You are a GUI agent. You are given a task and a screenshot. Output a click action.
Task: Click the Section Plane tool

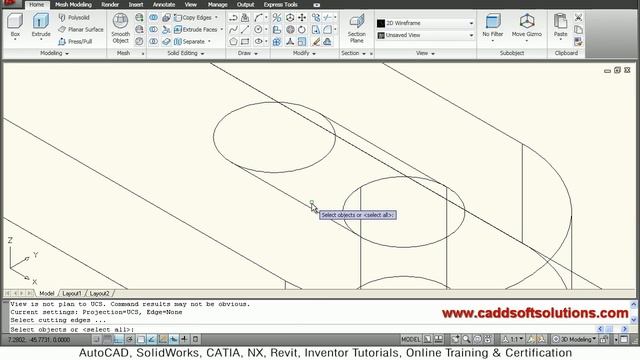(356, 28)
